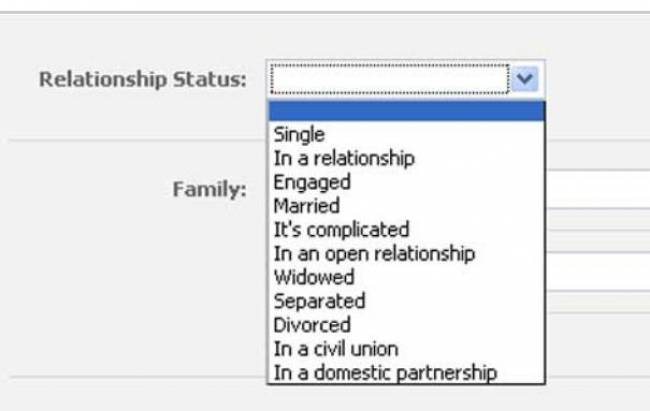Select the blank highlighted option
Image resolution: width=650 pixels, height=411 pixels.
[406, 111]
